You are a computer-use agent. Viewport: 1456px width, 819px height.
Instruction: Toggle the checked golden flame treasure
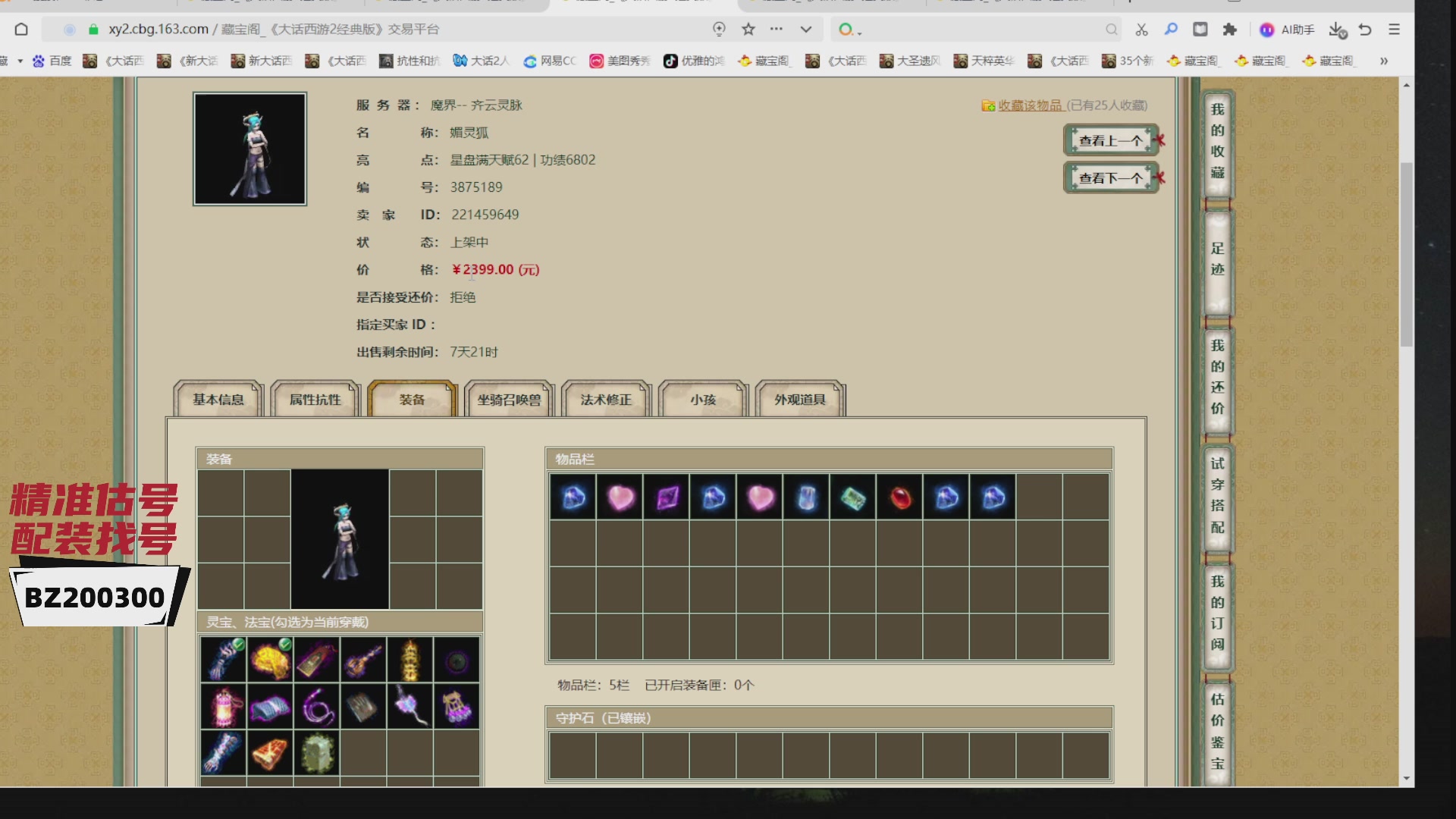(270, 660)
